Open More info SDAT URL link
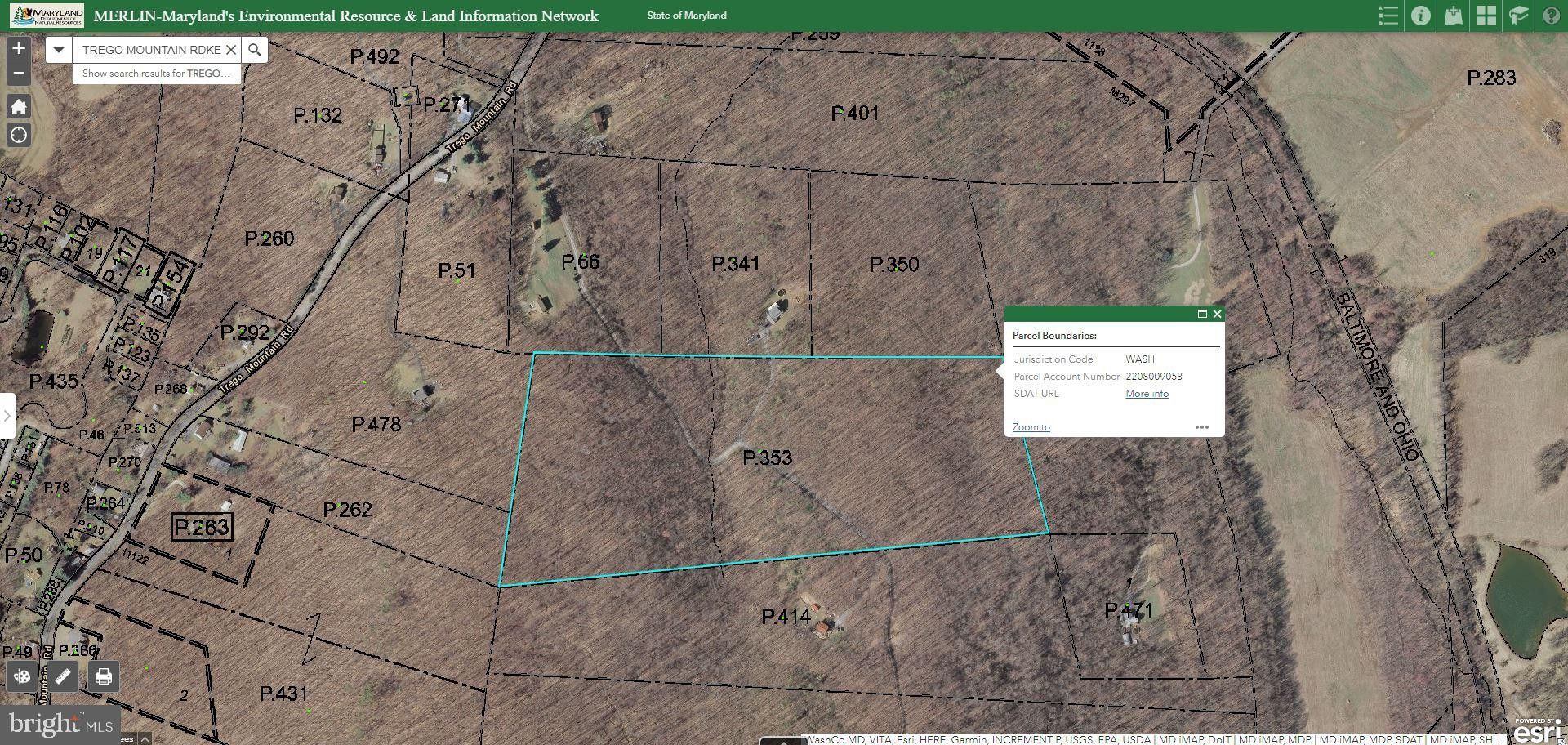The height and width of the screenshot is (745, 1568). click(x=1147, y=393)
